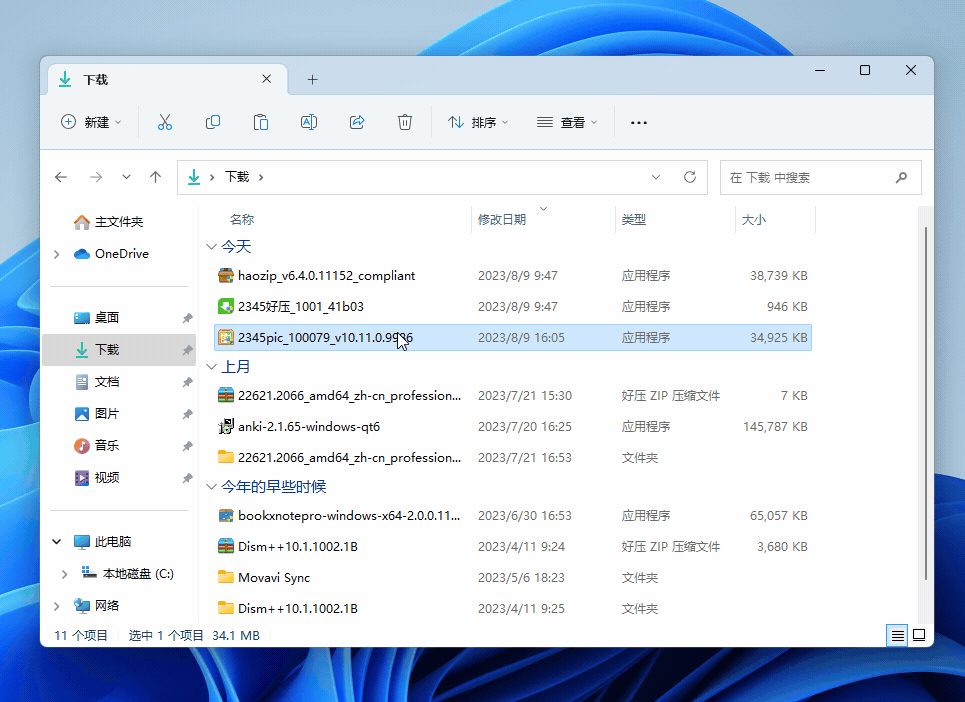This screenshot has width=965, height=702.
Task: Click the Up navigation arrow icon
Action: click(x=156, y=176)
